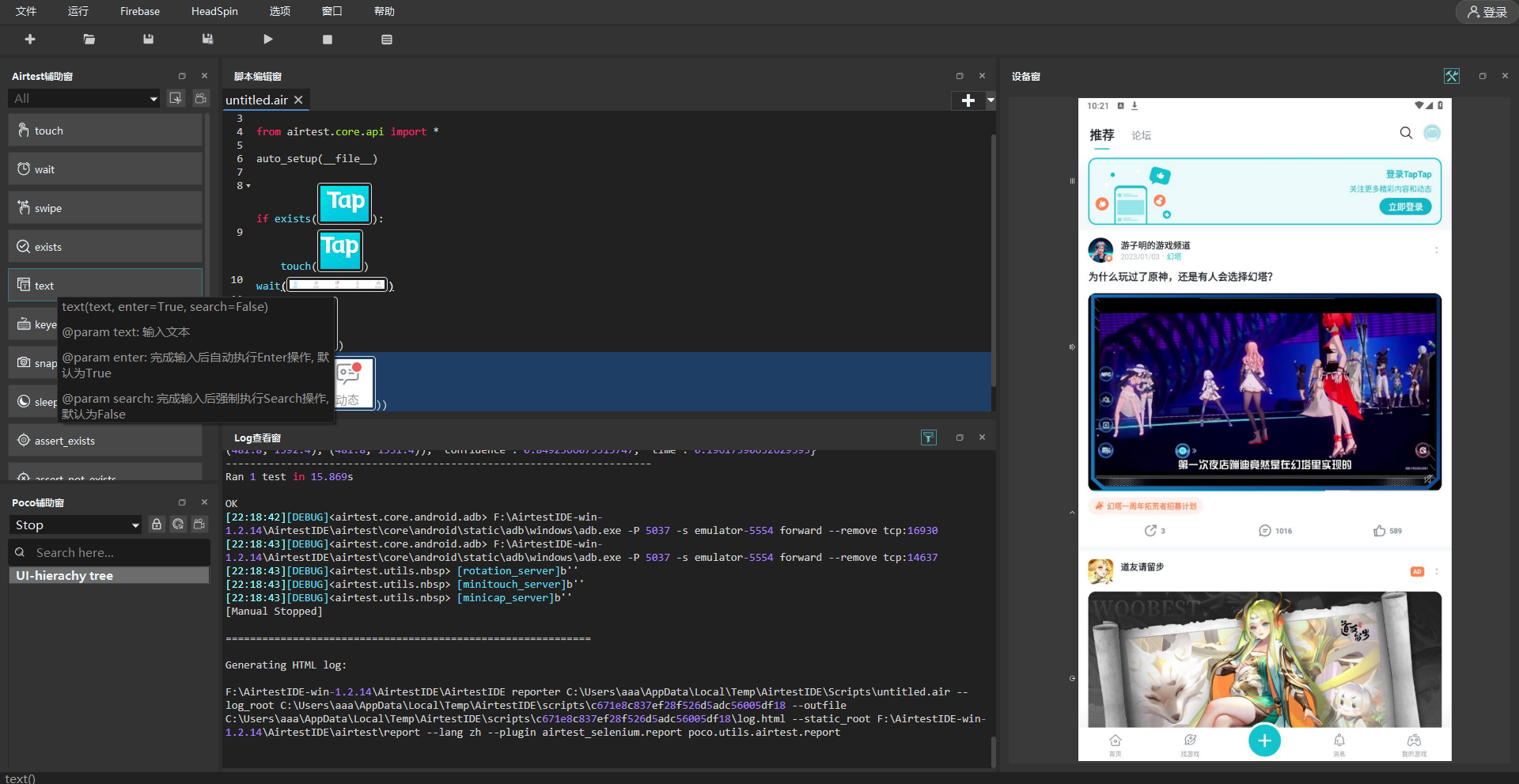Open the 窗口 menu
Image resolution: width=1519 pixels, height=784 pixels.
click(x=332, y=11)
